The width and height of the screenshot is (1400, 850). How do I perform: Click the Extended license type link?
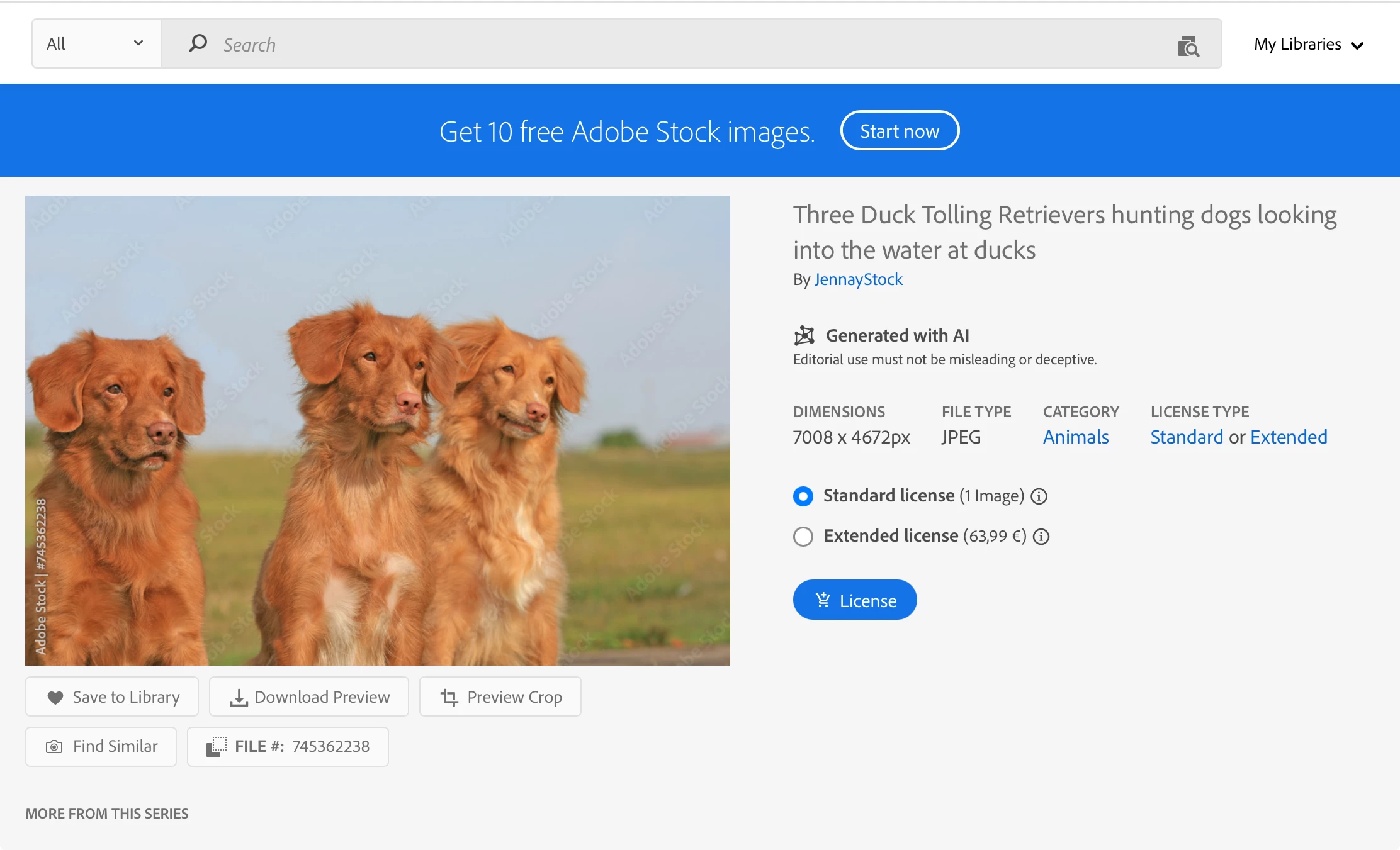coord(1289,437)
